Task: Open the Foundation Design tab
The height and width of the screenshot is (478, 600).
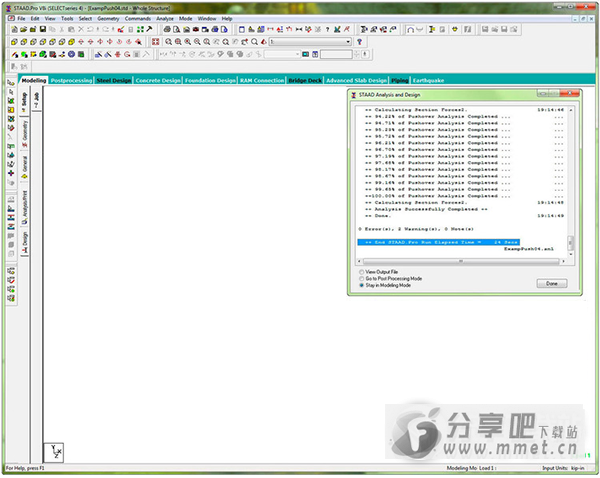Action: tap(210, 80)
